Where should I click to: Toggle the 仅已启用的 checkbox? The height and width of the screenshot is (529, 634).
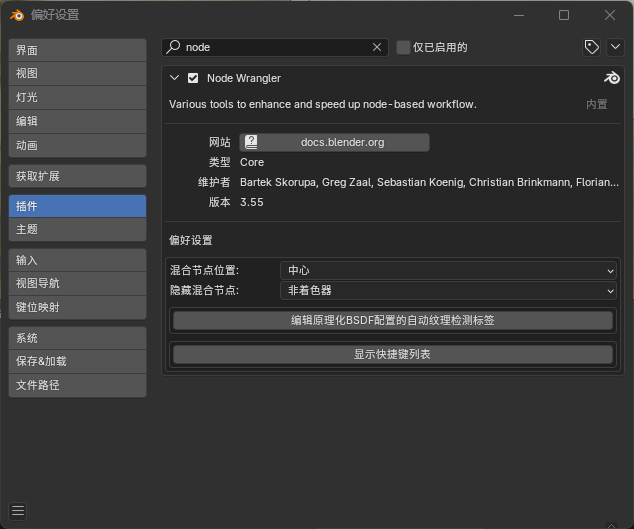tap(403, 47)
